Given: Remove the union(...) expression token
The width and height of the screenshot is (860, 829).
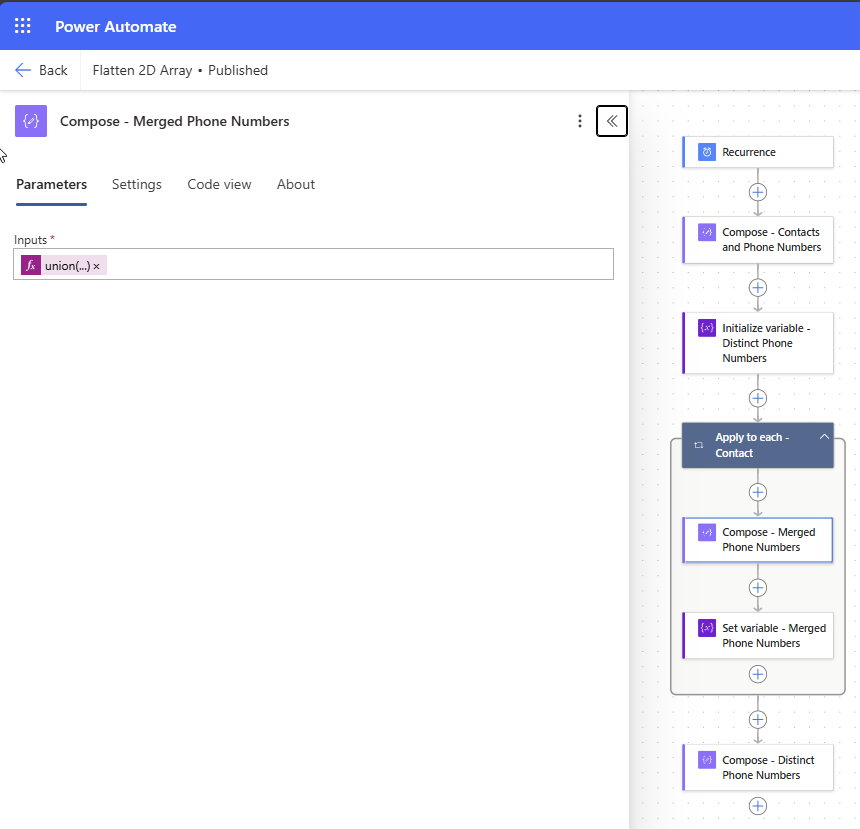Looking at the screenshot, I should (x=97, y=266).
